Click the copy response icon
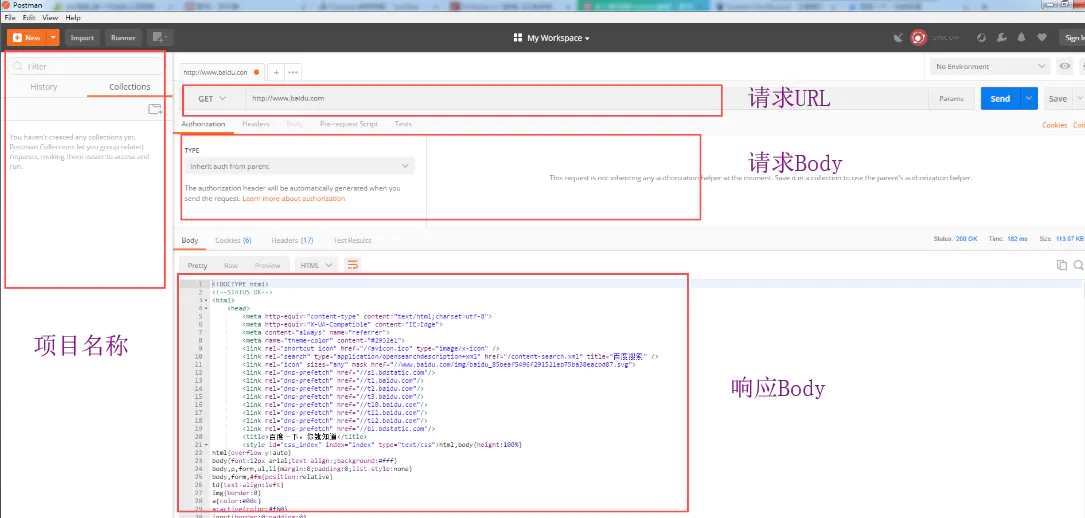The height and width of the screenshot is (518, 1085). (x=1061, y=265)
